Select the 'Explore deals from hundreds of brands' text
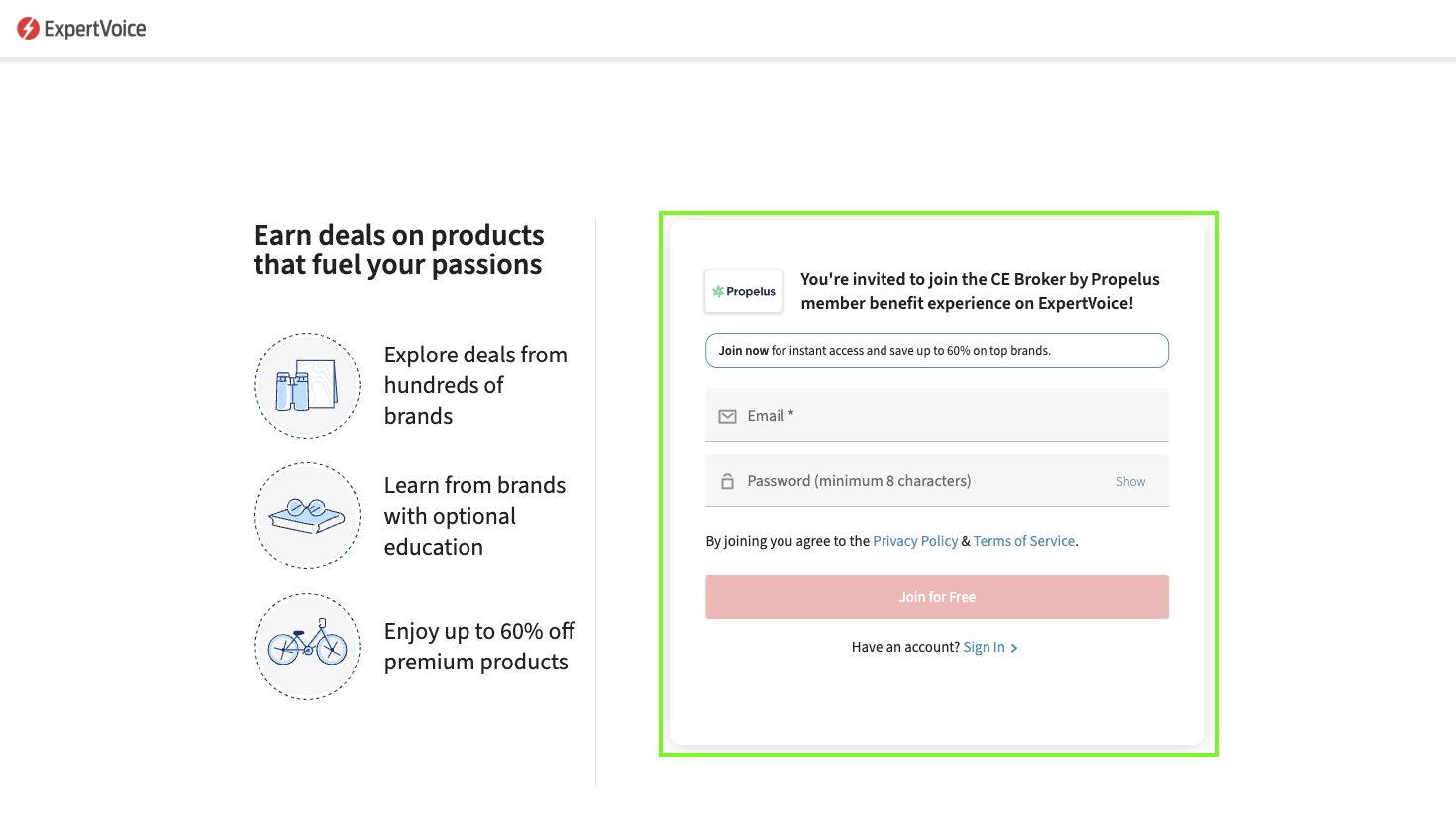The image size is (1456, 818). (x=475, y=385)
